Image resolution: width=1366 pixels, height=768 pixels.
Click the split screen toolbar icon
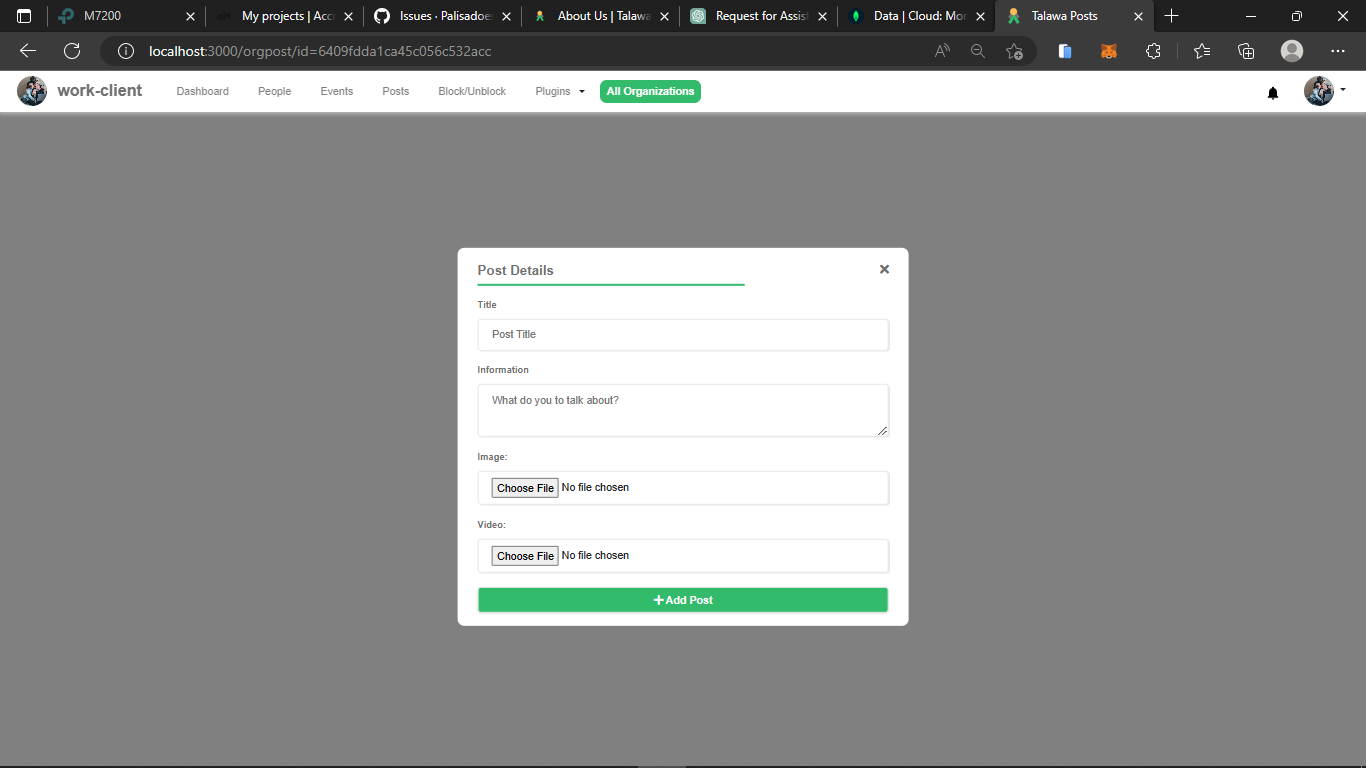coord(1064,51)
